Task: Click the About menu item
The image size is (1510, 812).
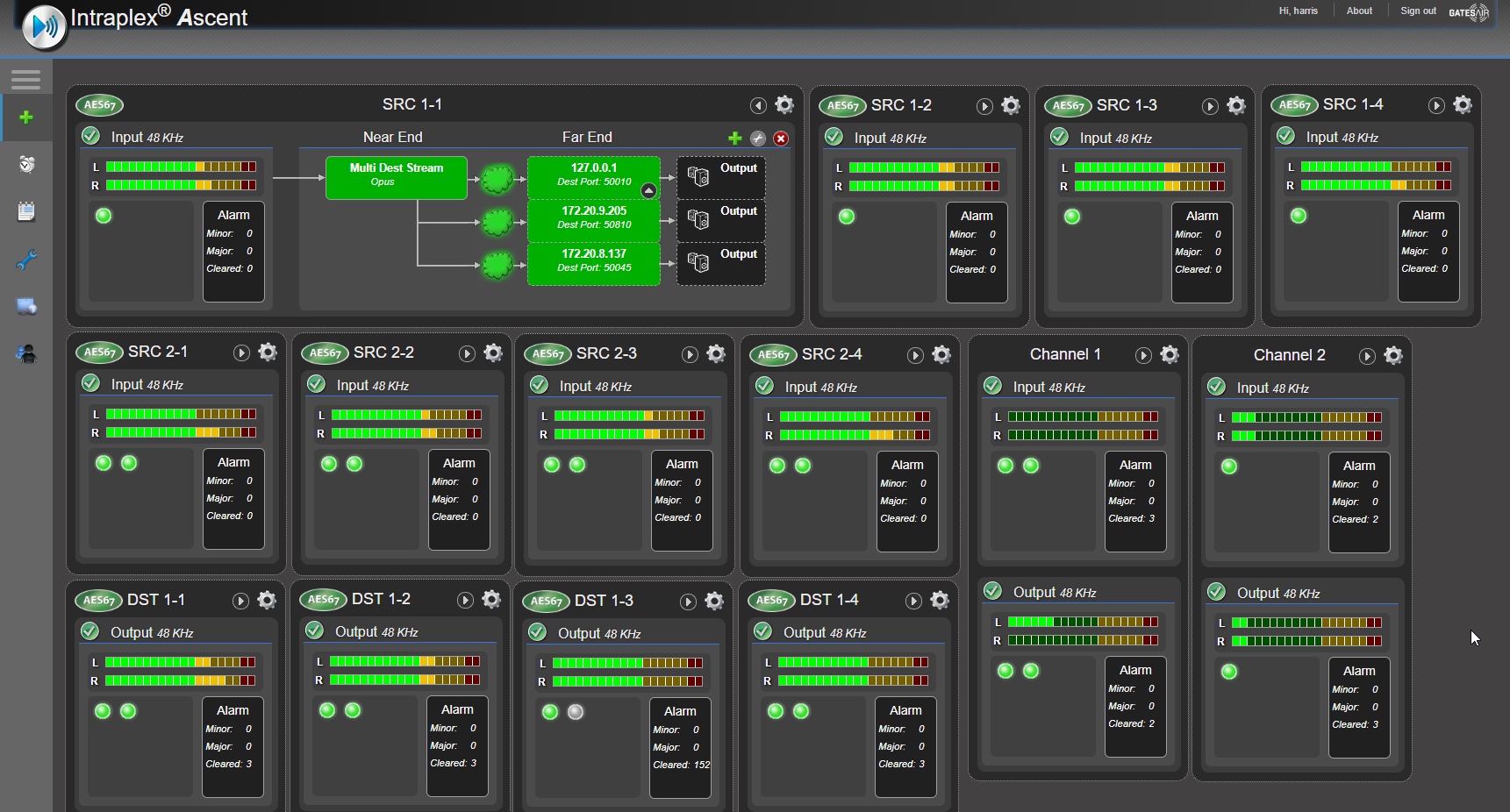Action: (1359, 11)
